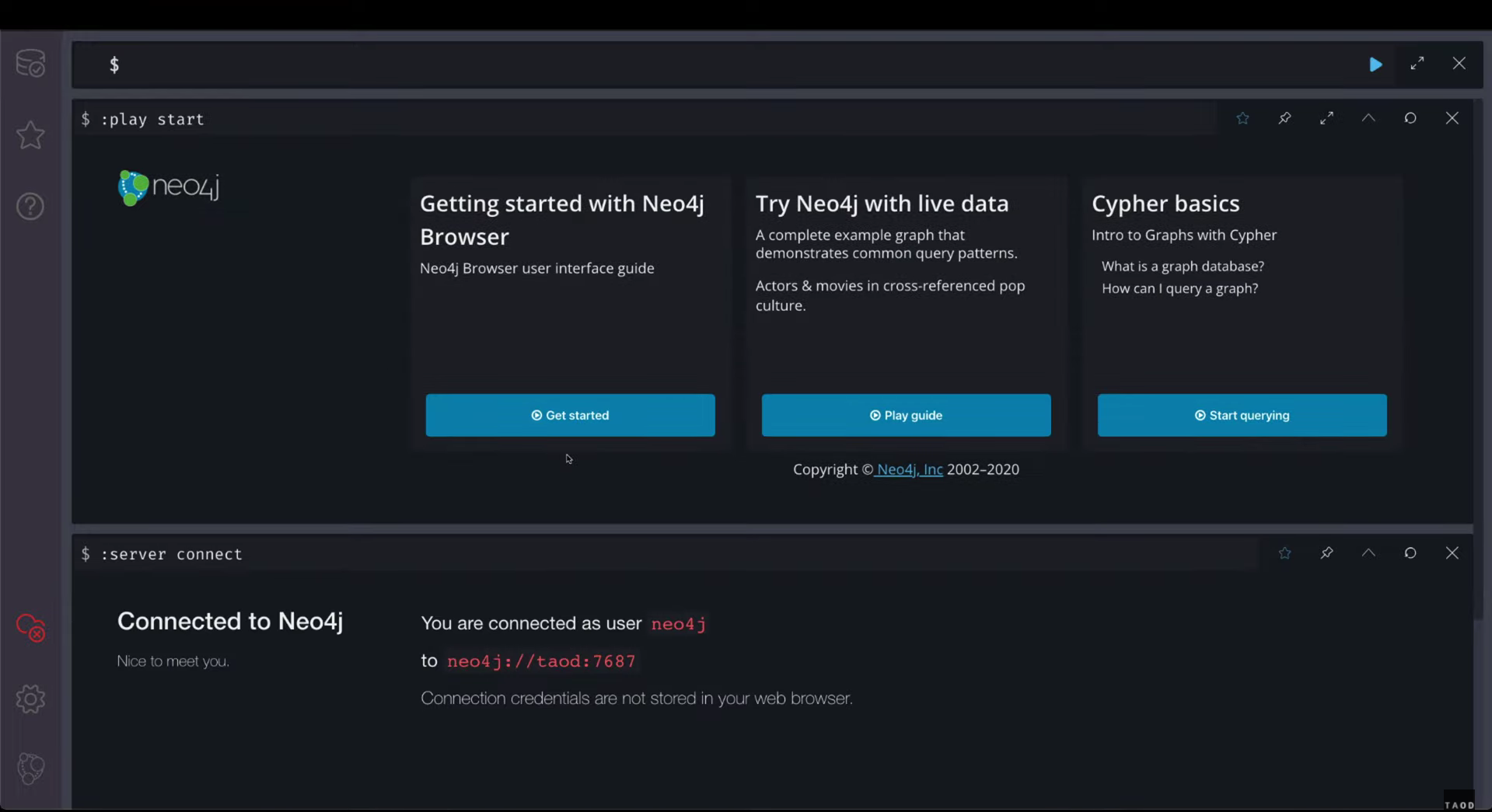The image size is (1492, 812).
Task: Clear the query editor with X
Action: click(1459, 64)
